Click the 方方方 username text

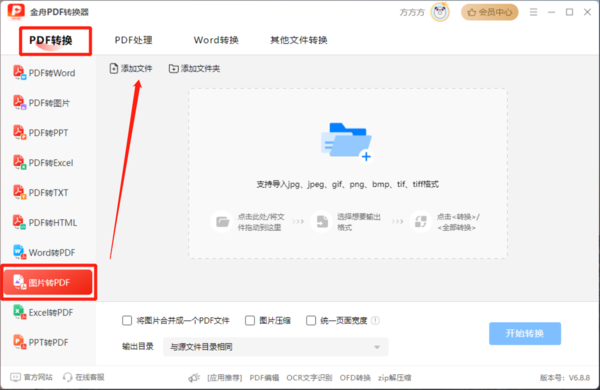(412, 12)
